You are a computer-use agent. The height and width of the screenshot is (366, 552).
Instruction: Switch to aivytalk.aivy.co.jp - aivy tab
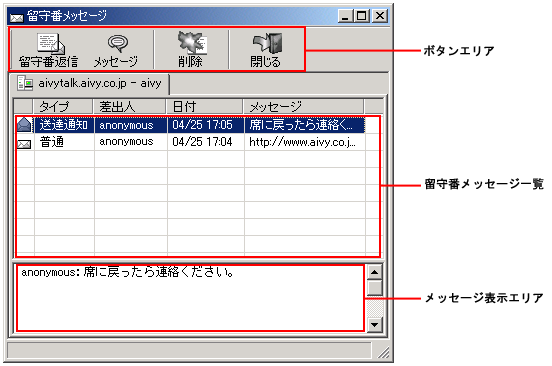click(x=89, y=84)
